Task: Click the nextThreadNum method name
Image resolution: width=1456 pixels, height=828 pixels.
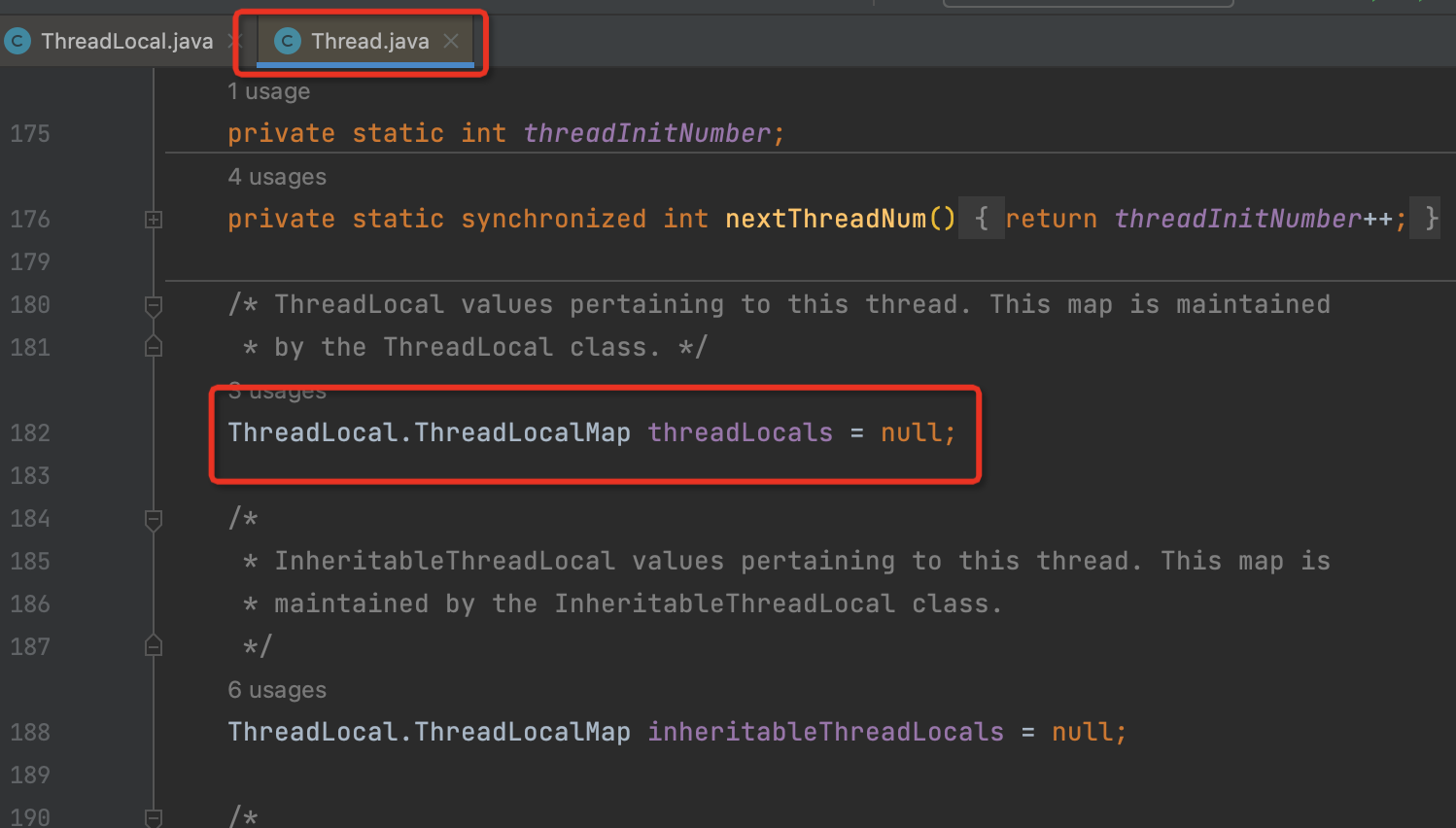Action: (x=826, y=219)
